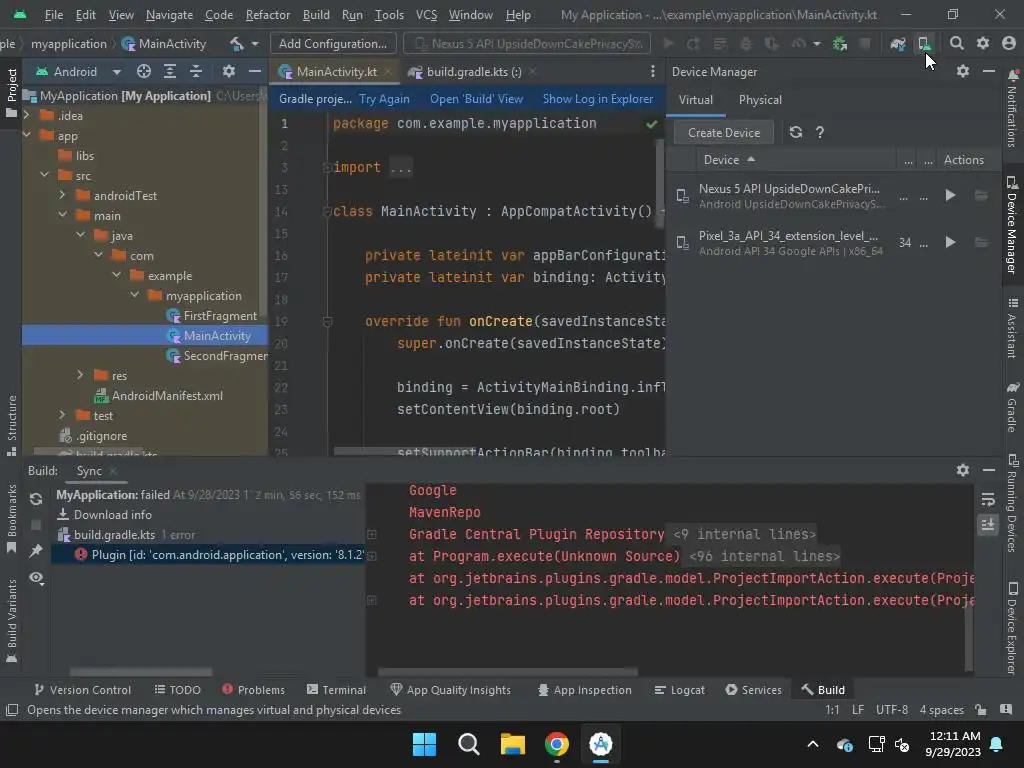Toggle Device Explorer sidebar
Screen dimensions: 1024x768
pyautogui.click(x=1013, y=627)
